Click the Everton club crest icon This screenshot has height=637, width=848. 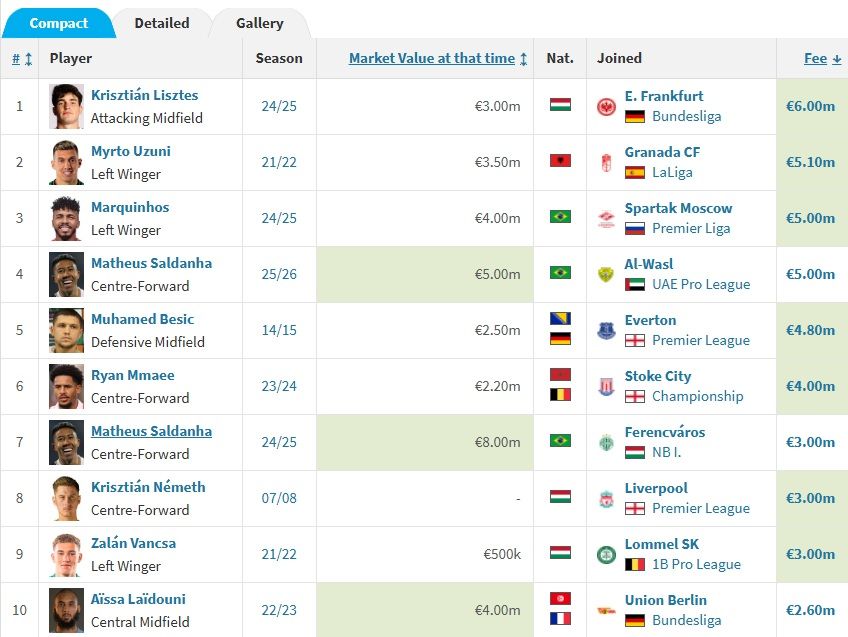[606, 330]
